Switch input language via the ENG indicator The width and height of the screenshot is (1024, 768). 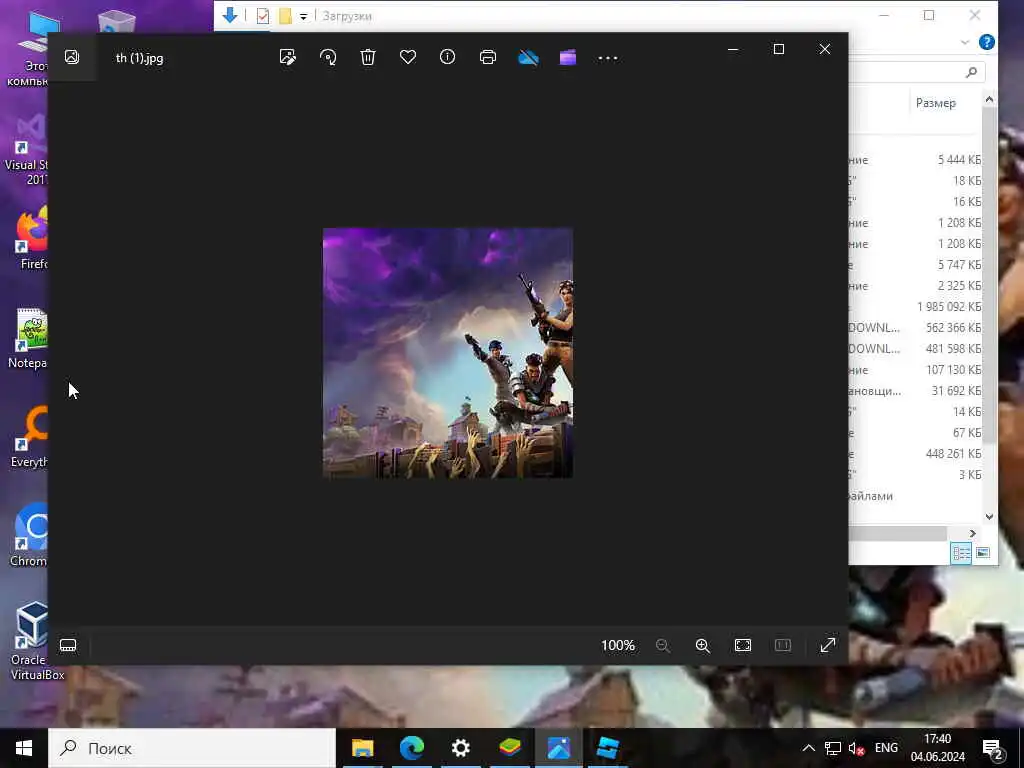[886, 748]
